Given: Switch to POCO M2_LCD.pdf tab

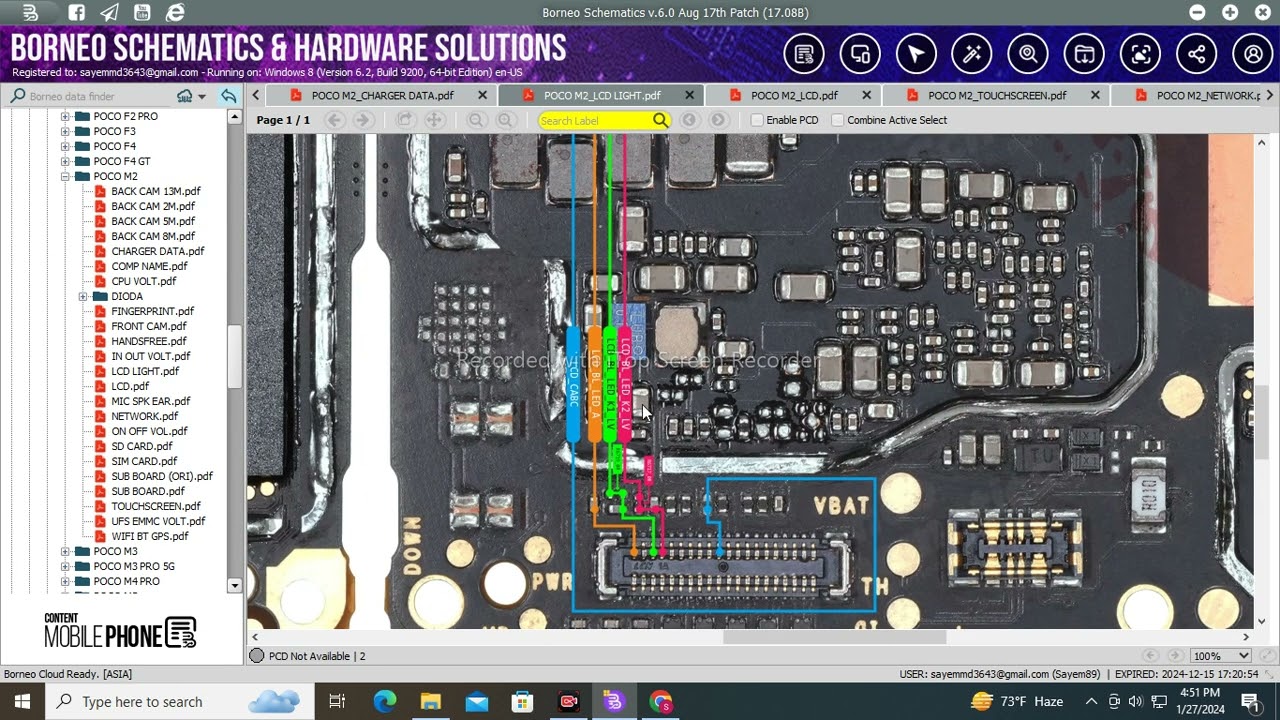Looking at the screenshot, I should (x=794, y=96).
